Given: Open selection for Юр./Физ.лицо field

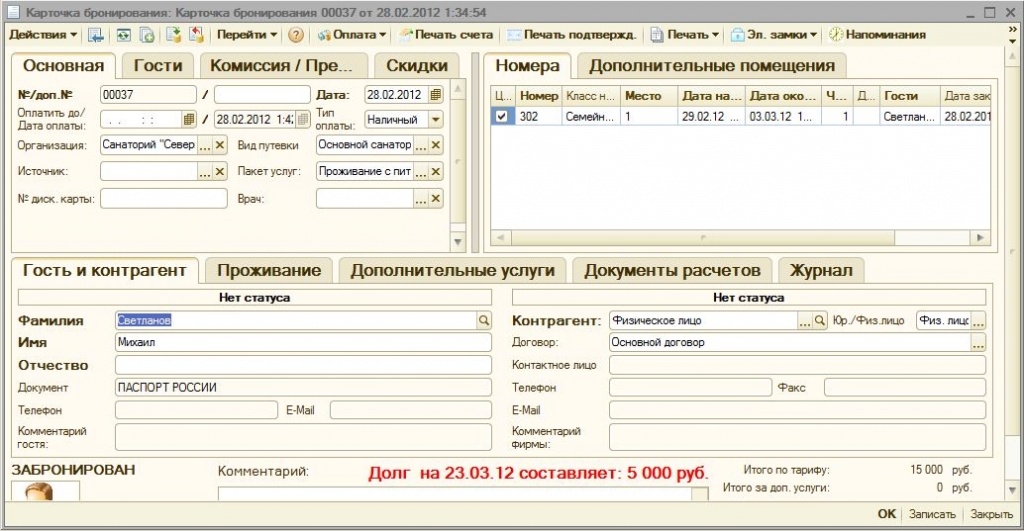Looking at the screenshot, I should click(978, 321).
